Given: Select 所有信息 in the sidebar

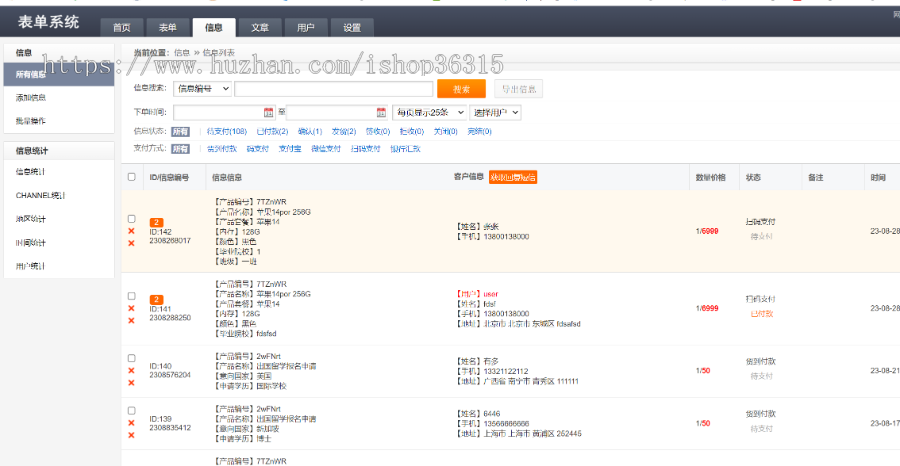Looking at the screenshot, I should coord(59,75).
